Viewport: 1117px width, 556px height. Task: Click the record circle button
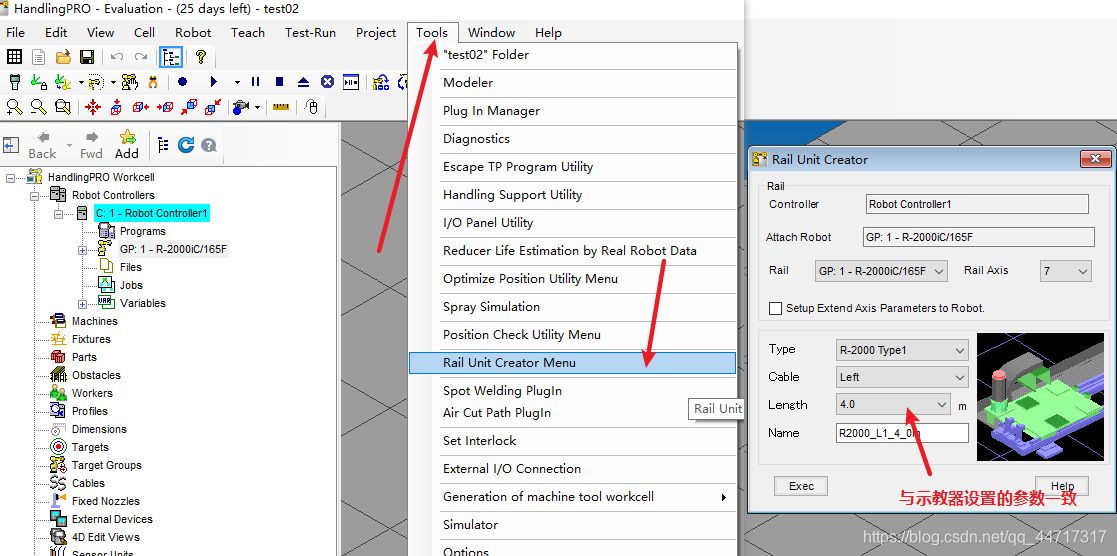[x=182, y=82]
